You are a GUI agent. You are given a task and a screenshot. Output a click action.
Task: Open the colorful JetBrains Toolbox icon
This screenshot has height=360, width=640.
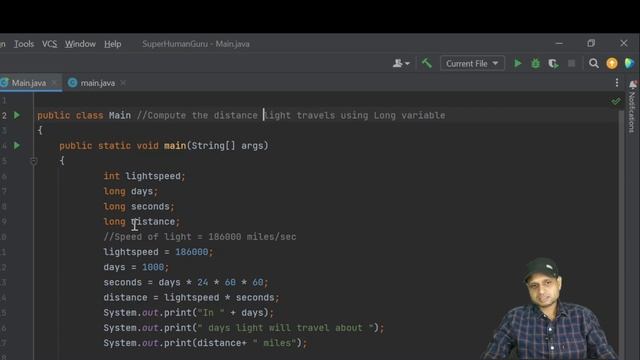coord(629,63)
